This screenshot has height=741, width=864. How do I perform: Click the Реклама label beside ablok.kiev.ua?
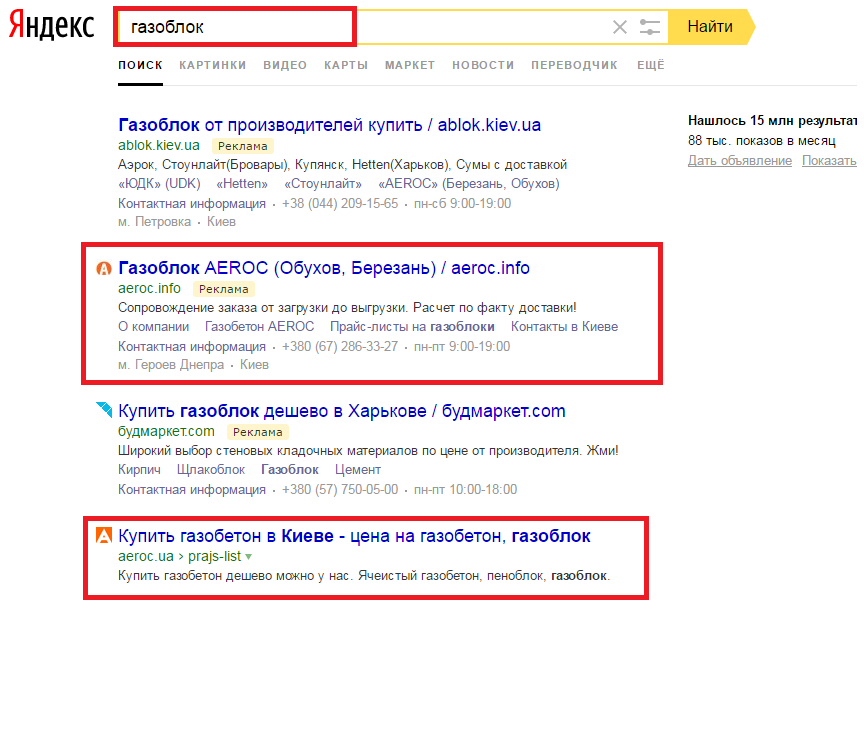click(x=242, y=146)
